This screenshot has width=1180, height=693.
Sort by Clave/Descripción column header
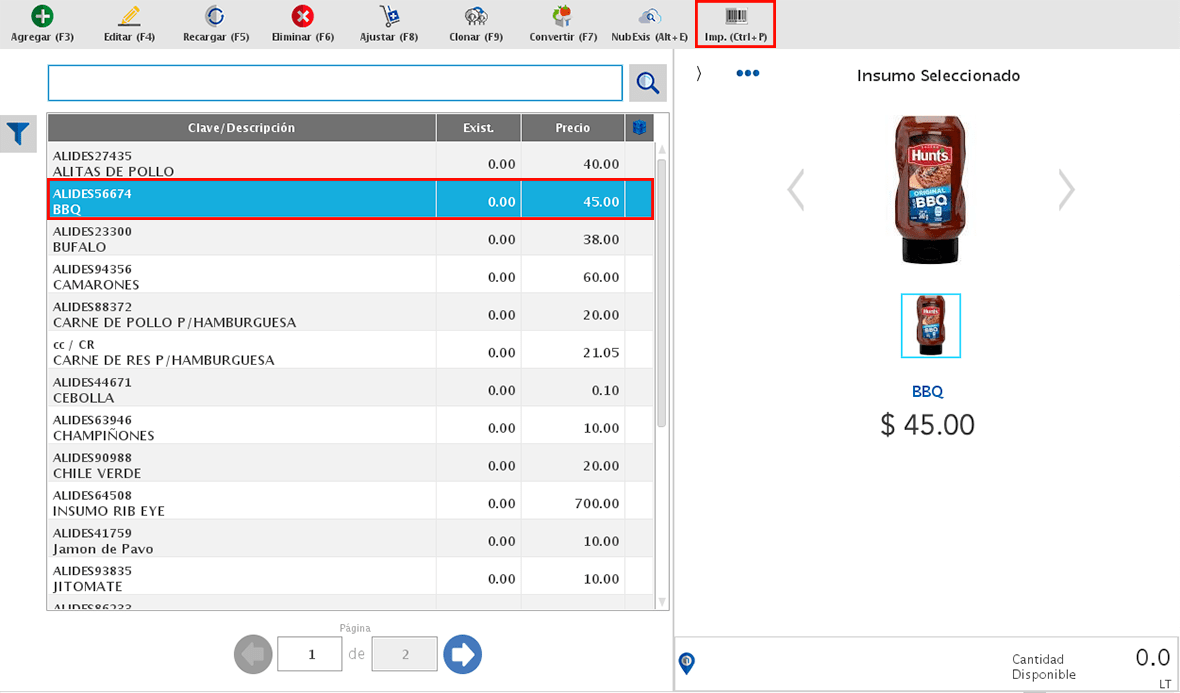pos(241,128)
